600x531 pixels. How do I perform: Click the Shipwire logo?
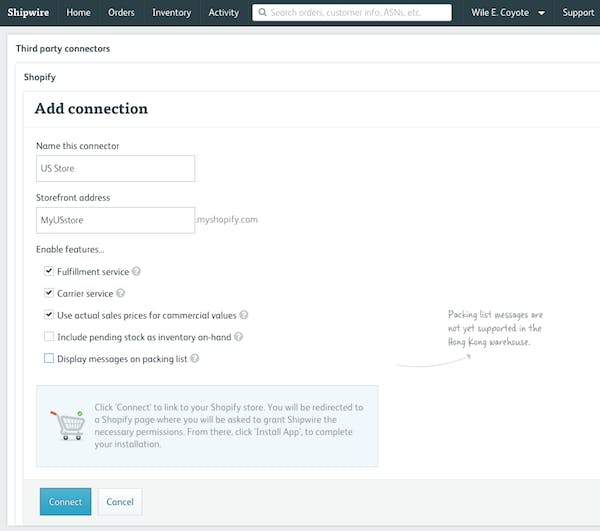28,13
